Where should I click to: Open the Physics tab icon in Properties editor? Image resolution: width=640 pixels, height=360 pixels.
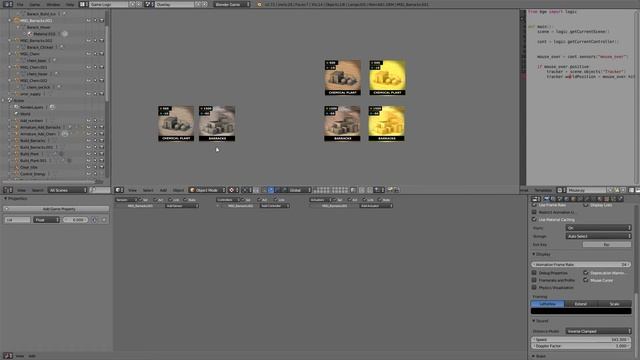pyautogui.click(x=620, y=199)
